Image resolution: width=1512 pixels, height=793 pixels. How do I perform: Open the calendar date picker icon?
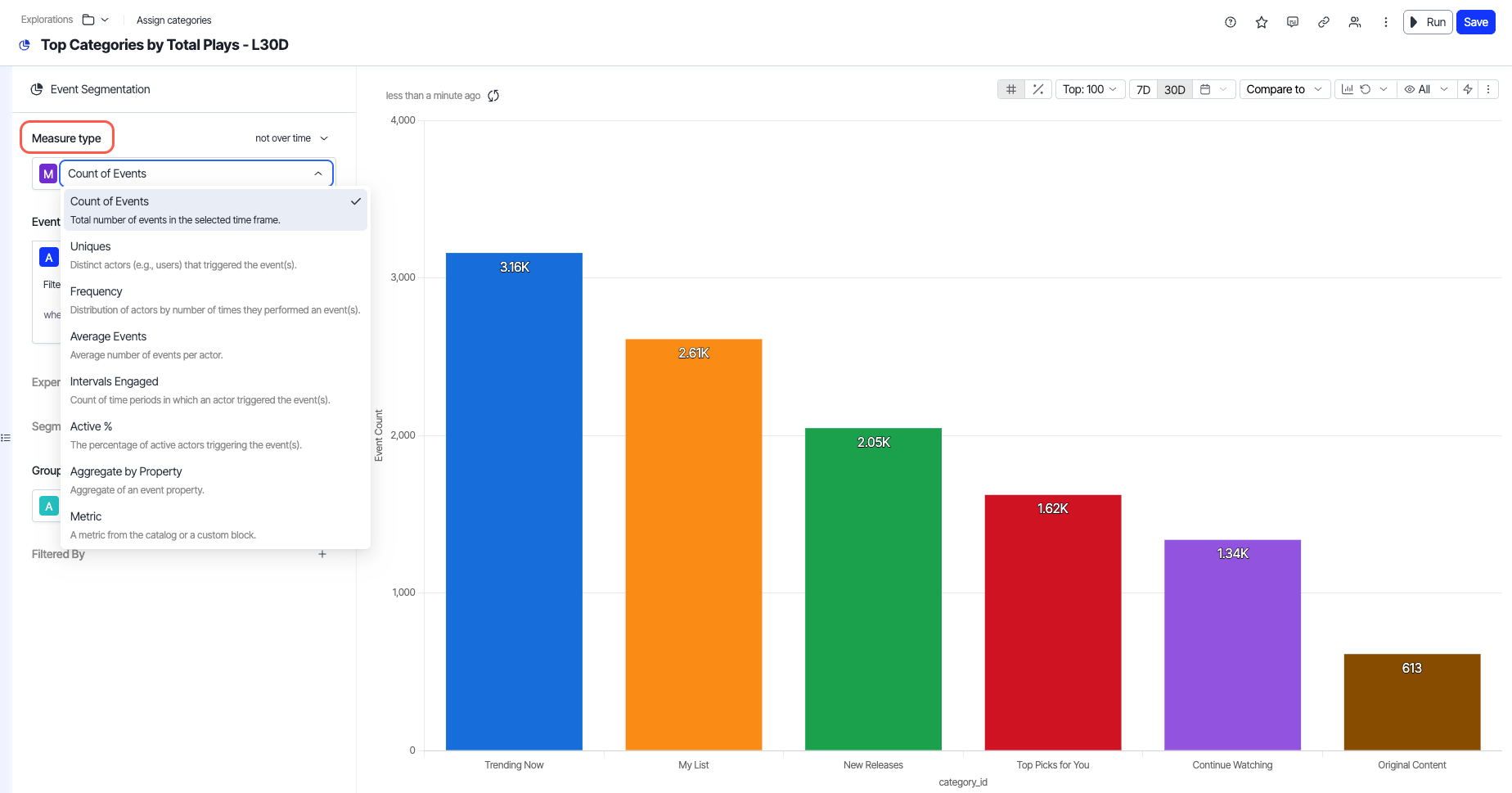1205,89
